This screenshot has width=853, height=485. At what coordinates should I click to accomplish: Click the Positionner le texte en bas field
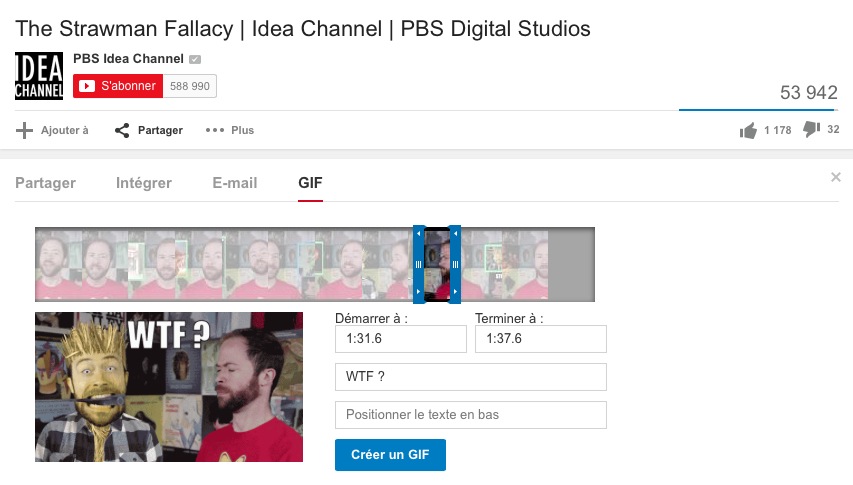pos(471,415)
